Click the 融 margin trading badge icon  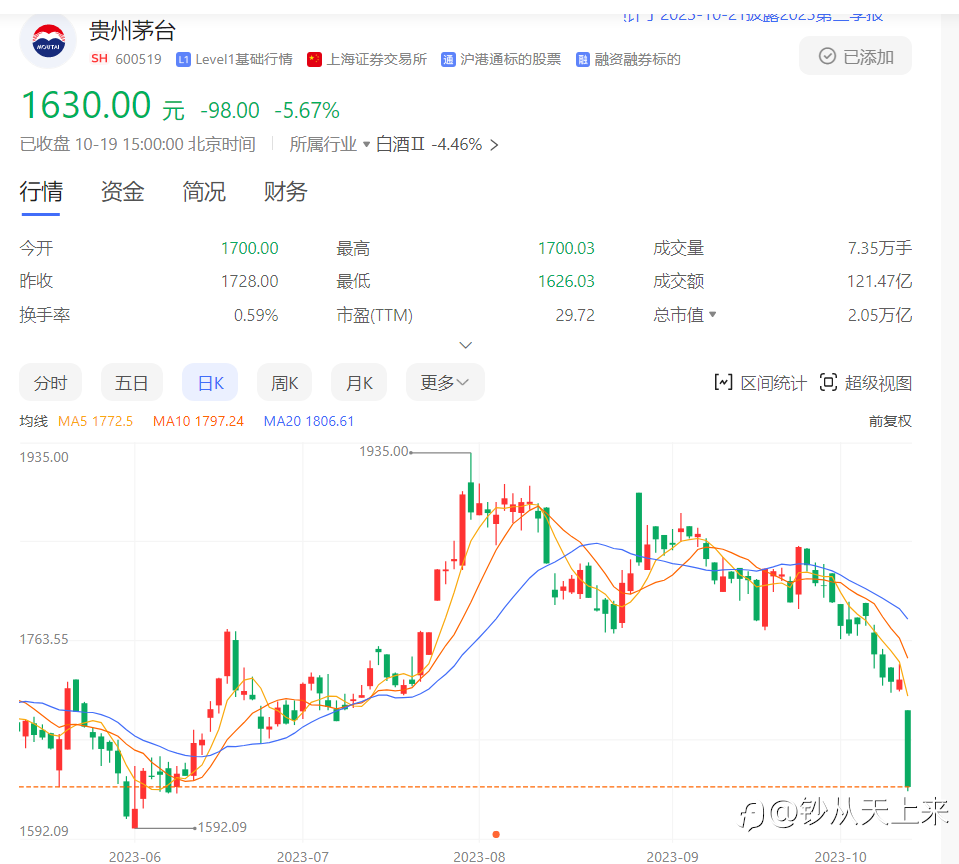point(583,59)
